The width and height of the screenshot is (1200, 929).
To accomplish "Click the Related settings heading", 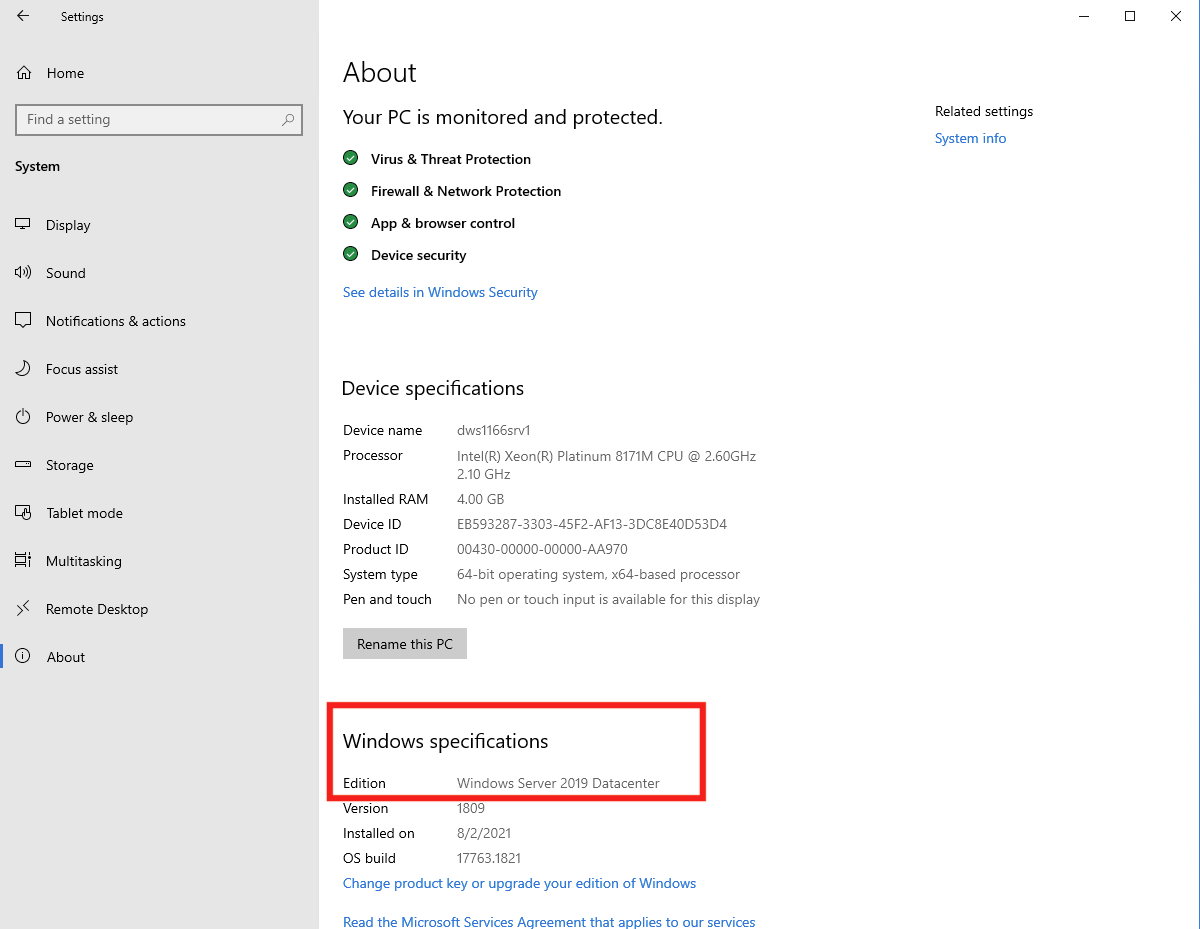I will pos(984,111).
